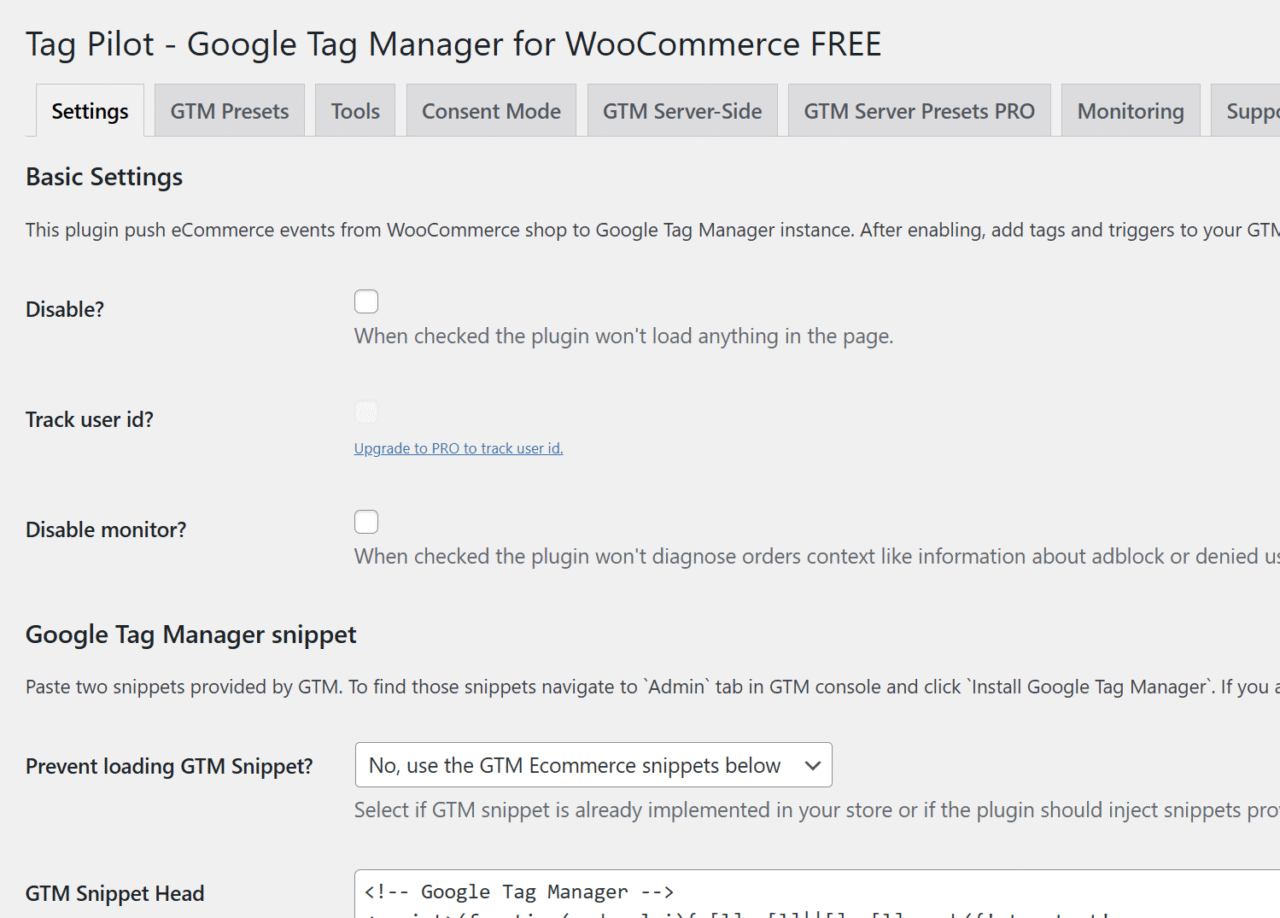Select the GTM Server-Side tab
1280x918 pixels.
682,111
